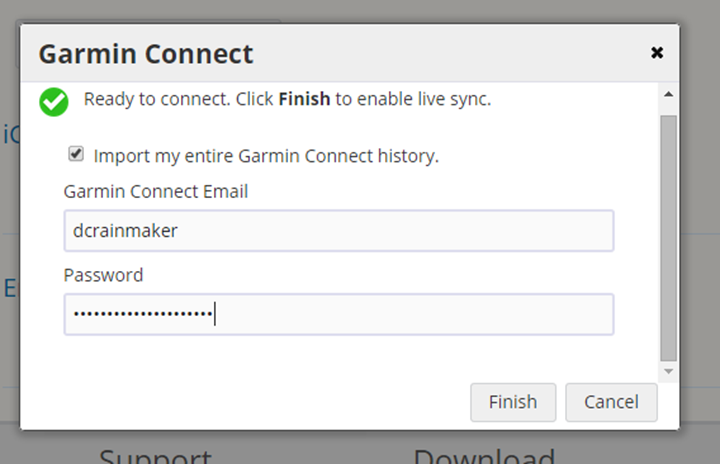Click the green checkmark status icon
This screenshot has width=720, height=464.
[x=54, y=102]
